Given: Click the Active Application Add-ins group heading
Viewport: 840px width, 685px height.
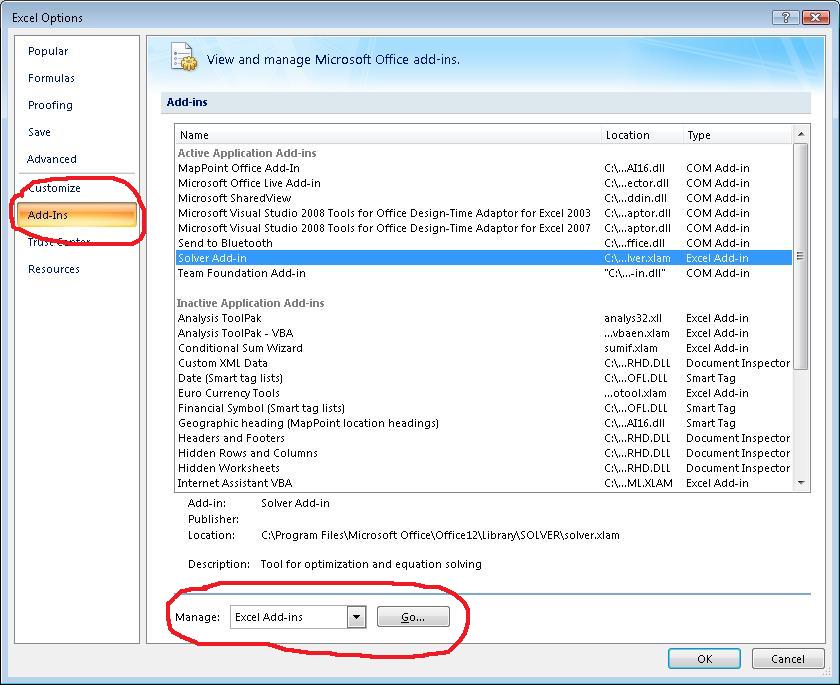Looking at the screenshot, I should (247, 153).
